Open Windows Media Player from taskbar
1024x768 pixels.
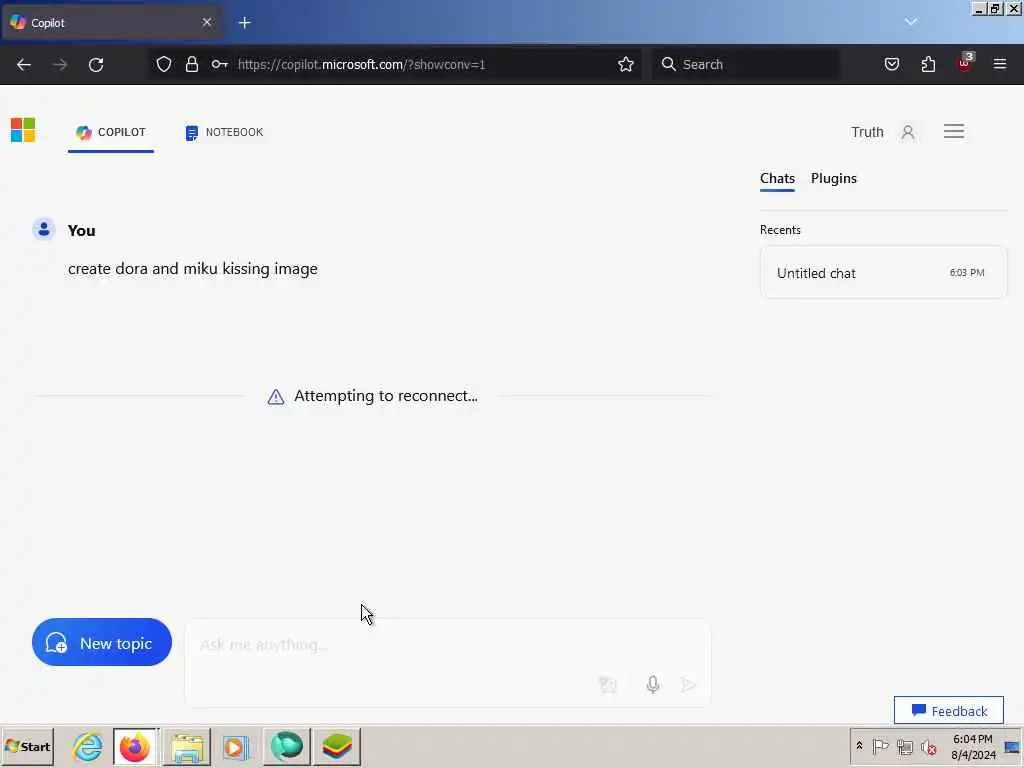click(x=236, y=747)
